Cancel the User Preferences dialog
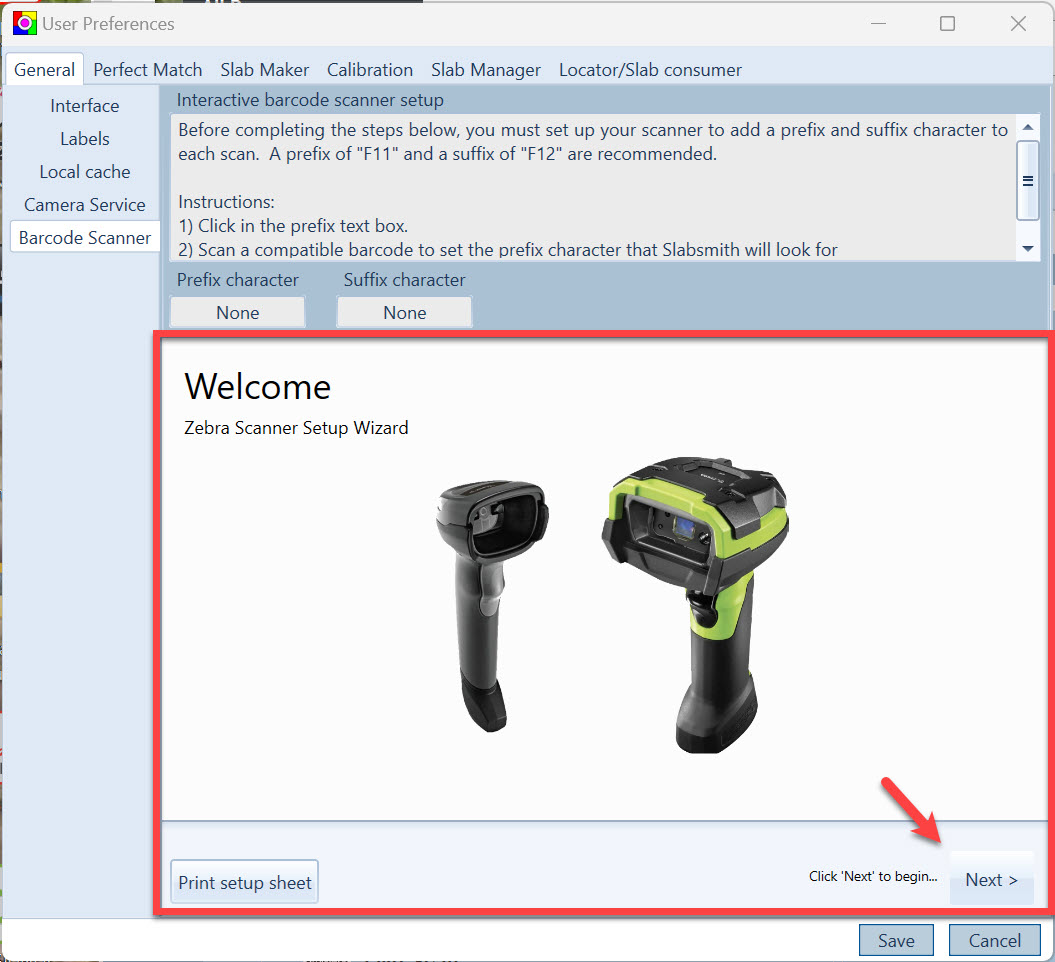This screenshot has height=962, width=1055. click(x=994, y=940)
